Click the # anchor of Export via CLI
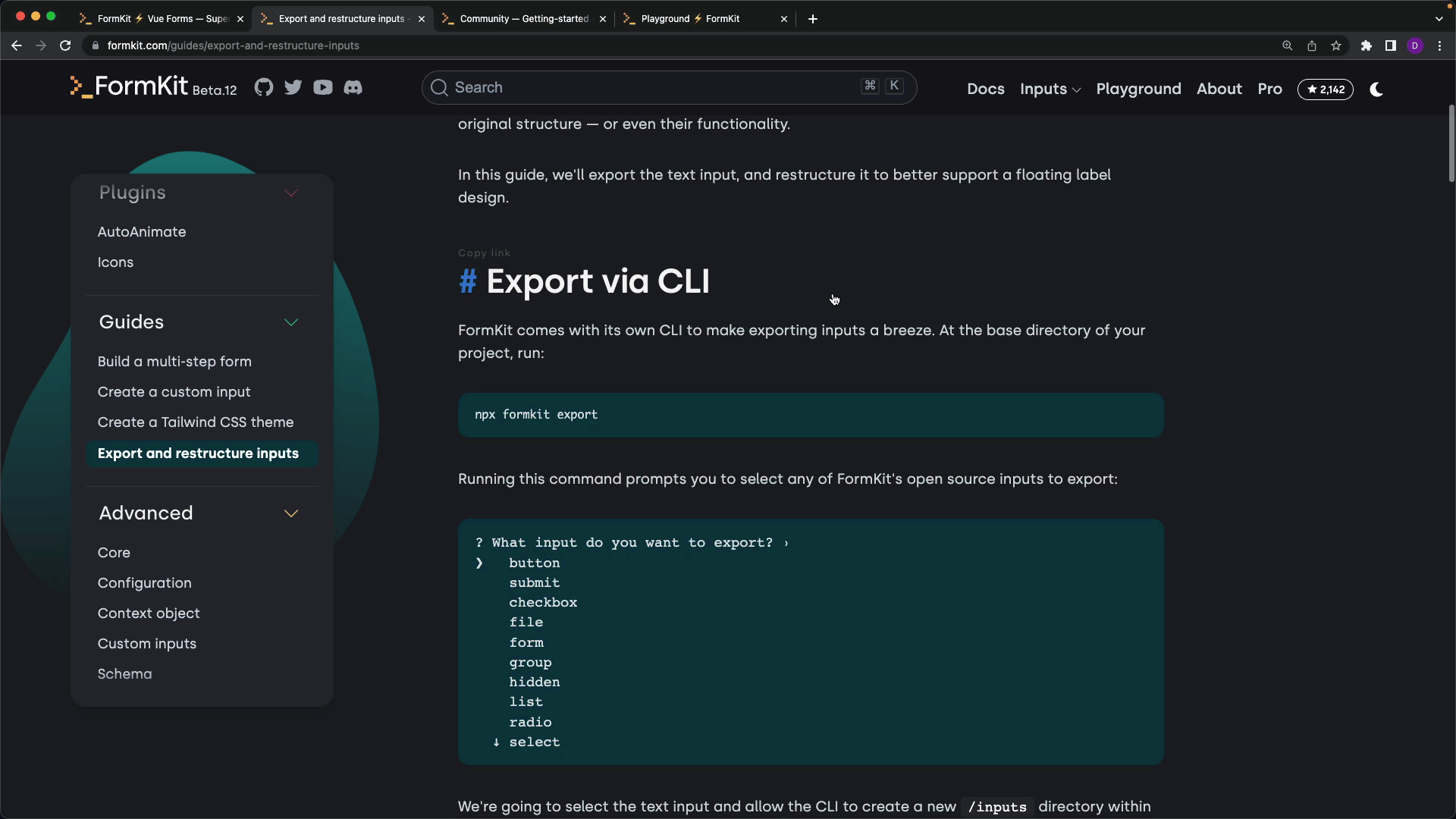 point(468,282)
